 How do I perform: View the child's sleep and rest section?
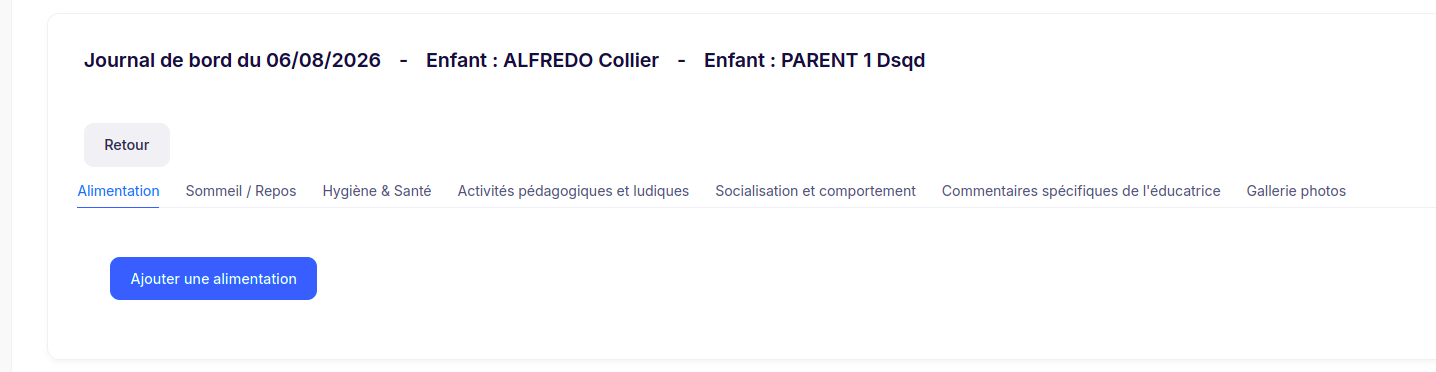pyautogui.click(x=241, y=191)
